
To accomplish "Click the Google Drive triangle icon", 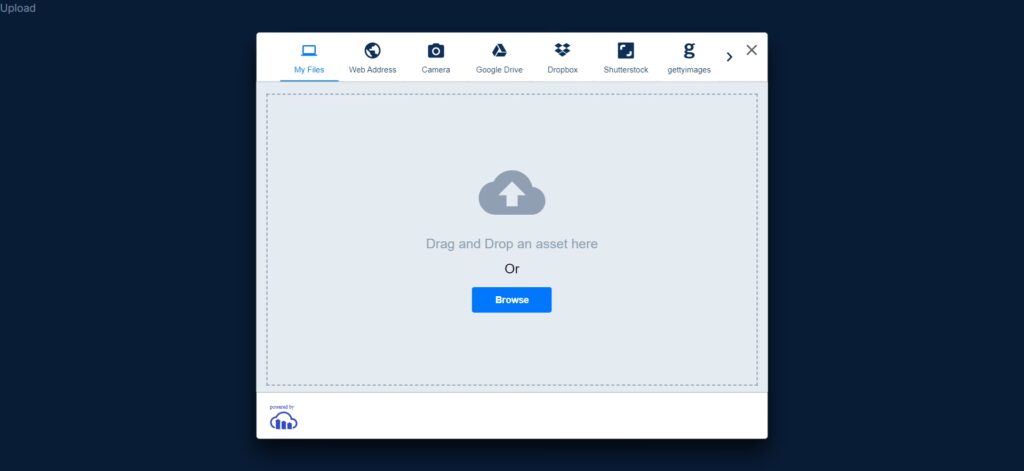I will click(499, 51).
